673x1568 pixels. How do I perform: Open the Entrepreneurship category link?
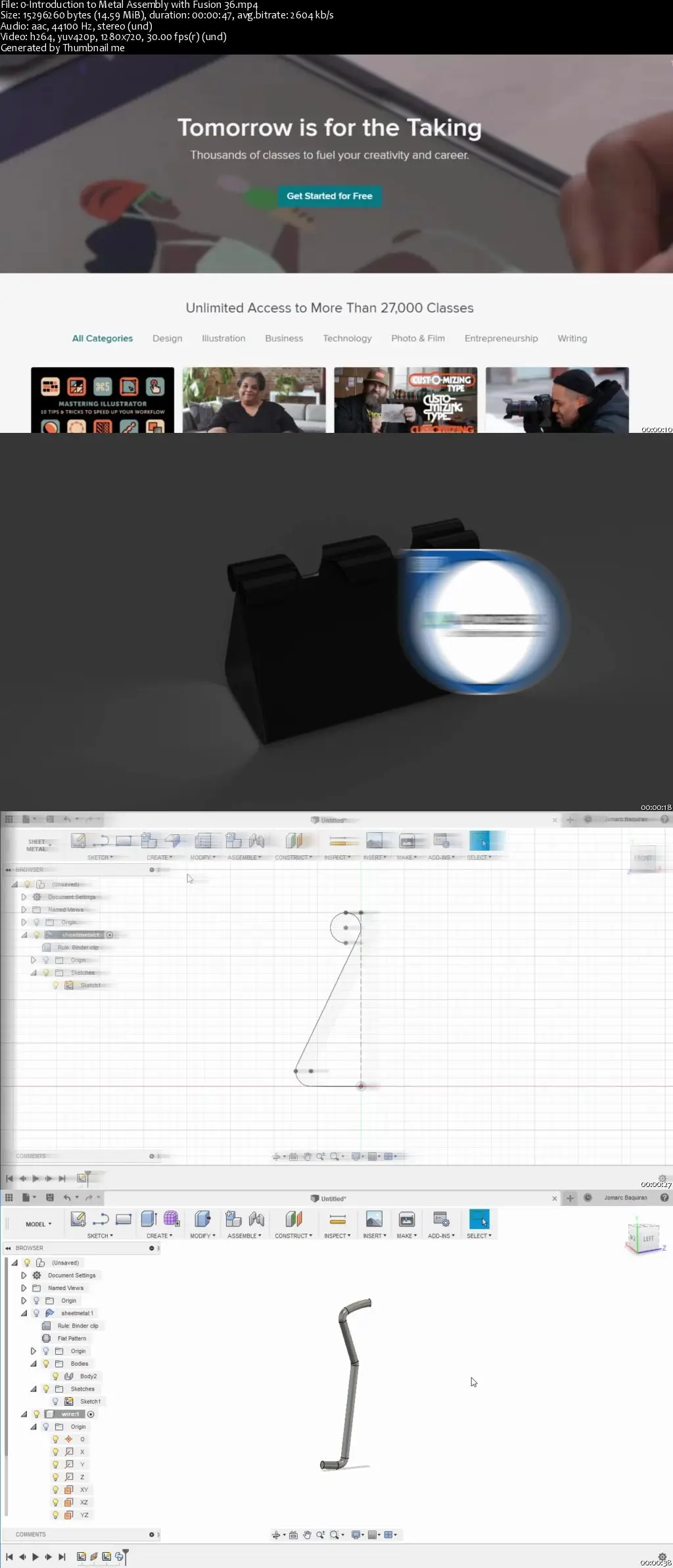point(501,338)
